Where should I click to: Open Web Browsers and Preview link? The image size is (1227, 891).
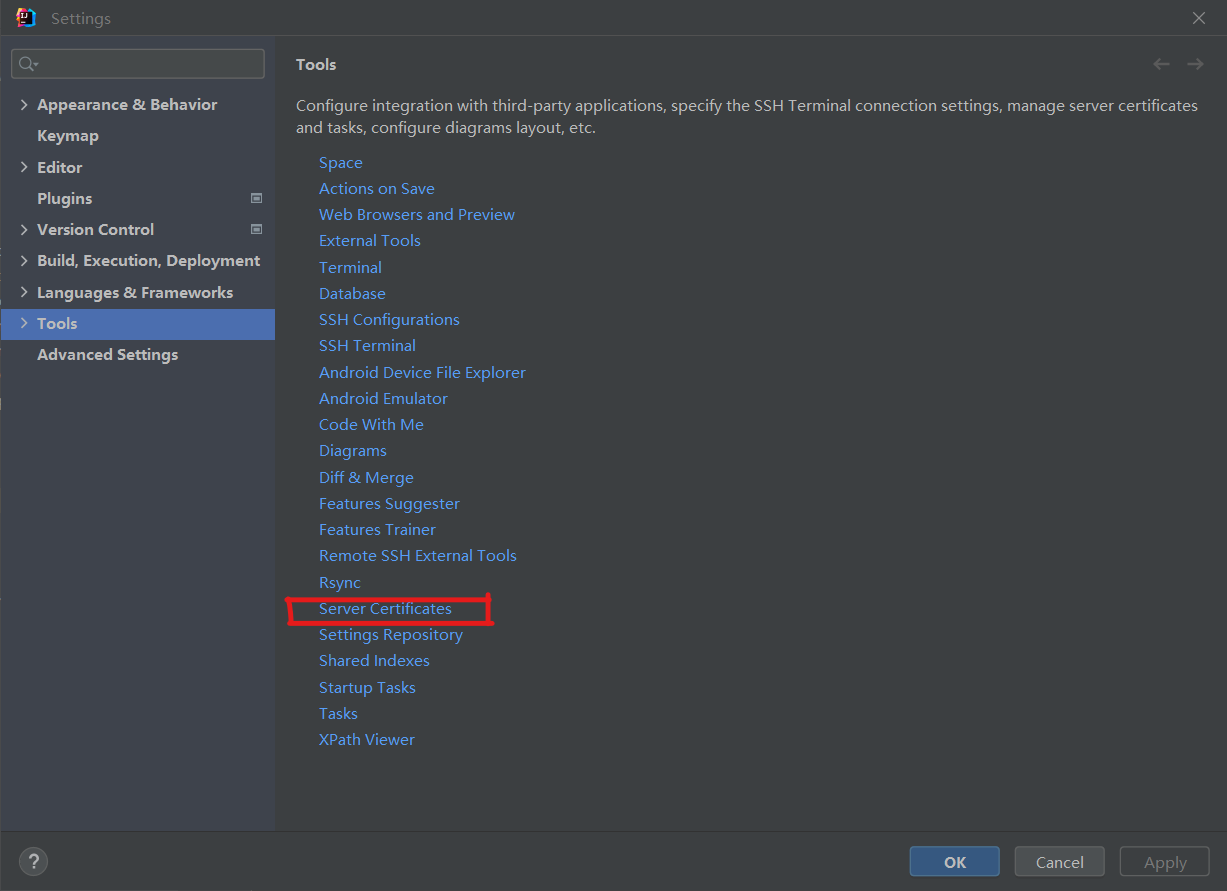pos(417,215)
